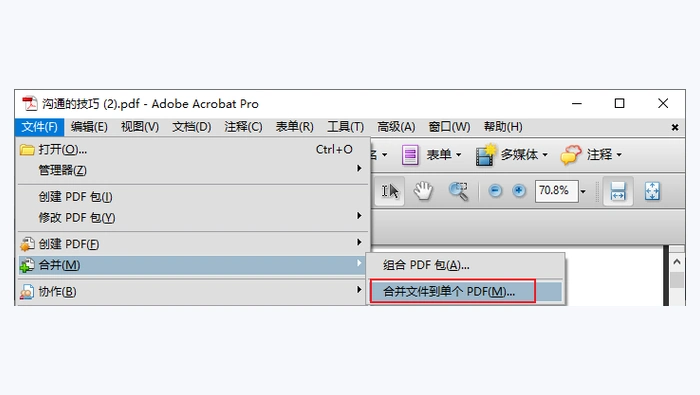Enable scrolling page fit-width view
Image resolution: width=700 pixels, height=395 pixels.
pyautogui.click(x=618, y=191)
